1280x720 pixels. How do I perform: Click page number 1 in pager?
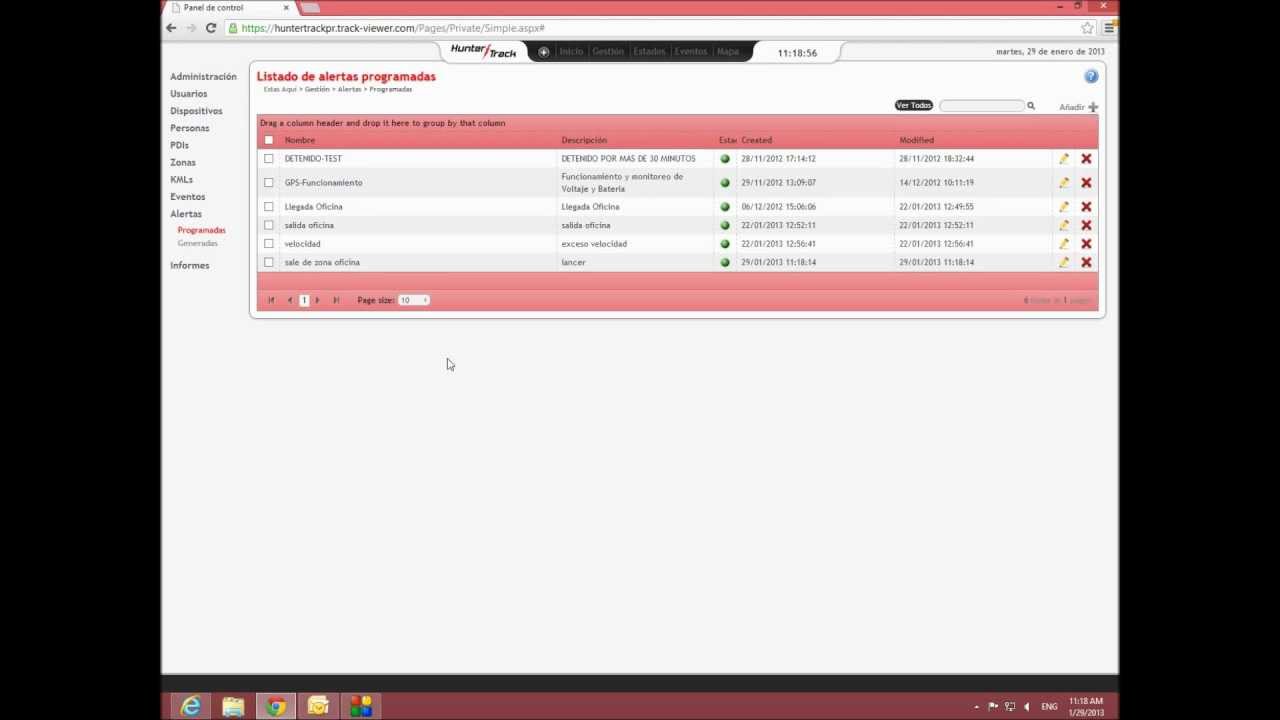(304, 300)
